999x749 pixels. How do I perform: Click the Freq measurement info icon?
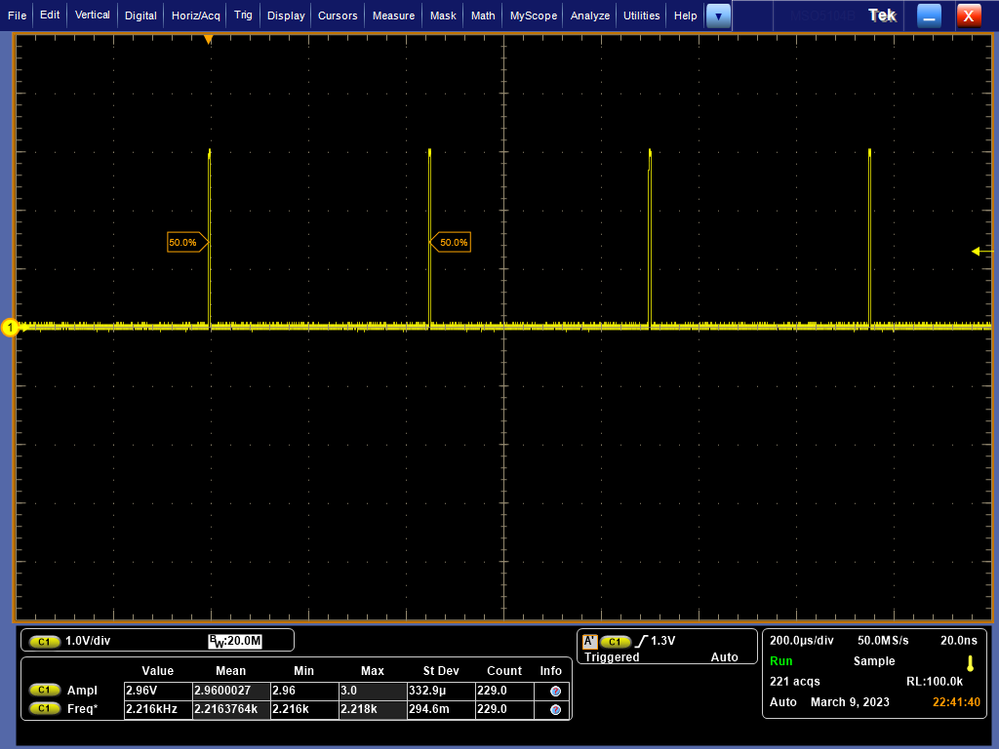click(x=554, y=709)
